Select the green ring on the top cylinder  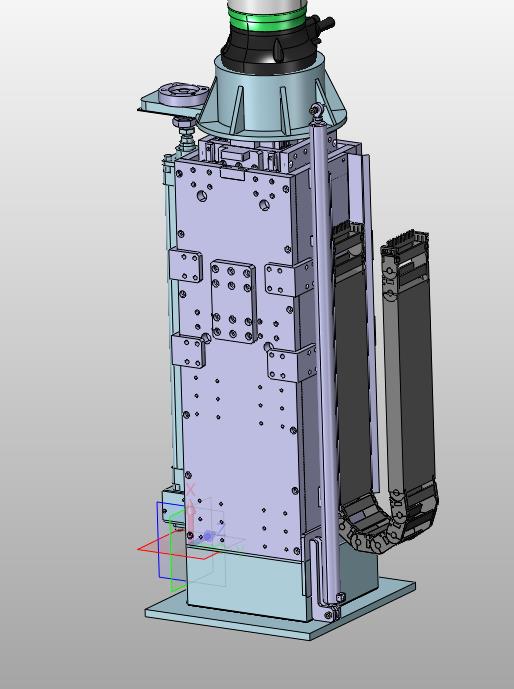266,19
